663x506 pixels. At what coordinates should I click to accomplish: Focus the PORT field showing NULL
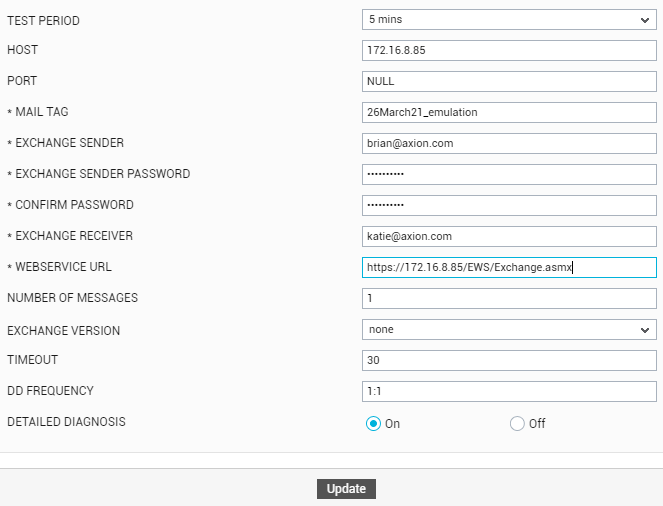pyautogui.click(x=509, y=82)
